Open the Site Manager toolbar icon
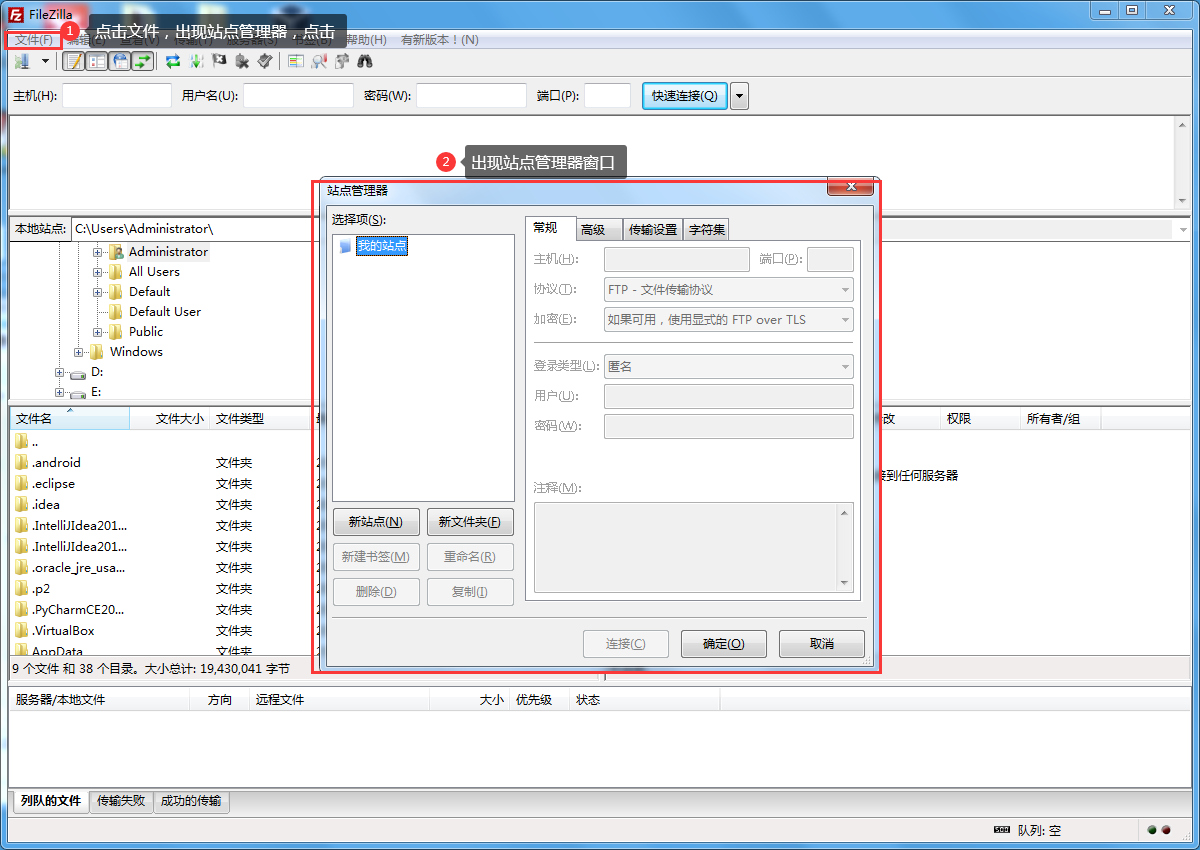The width and height of the screenshot is (1200, 850). (20, 61)
